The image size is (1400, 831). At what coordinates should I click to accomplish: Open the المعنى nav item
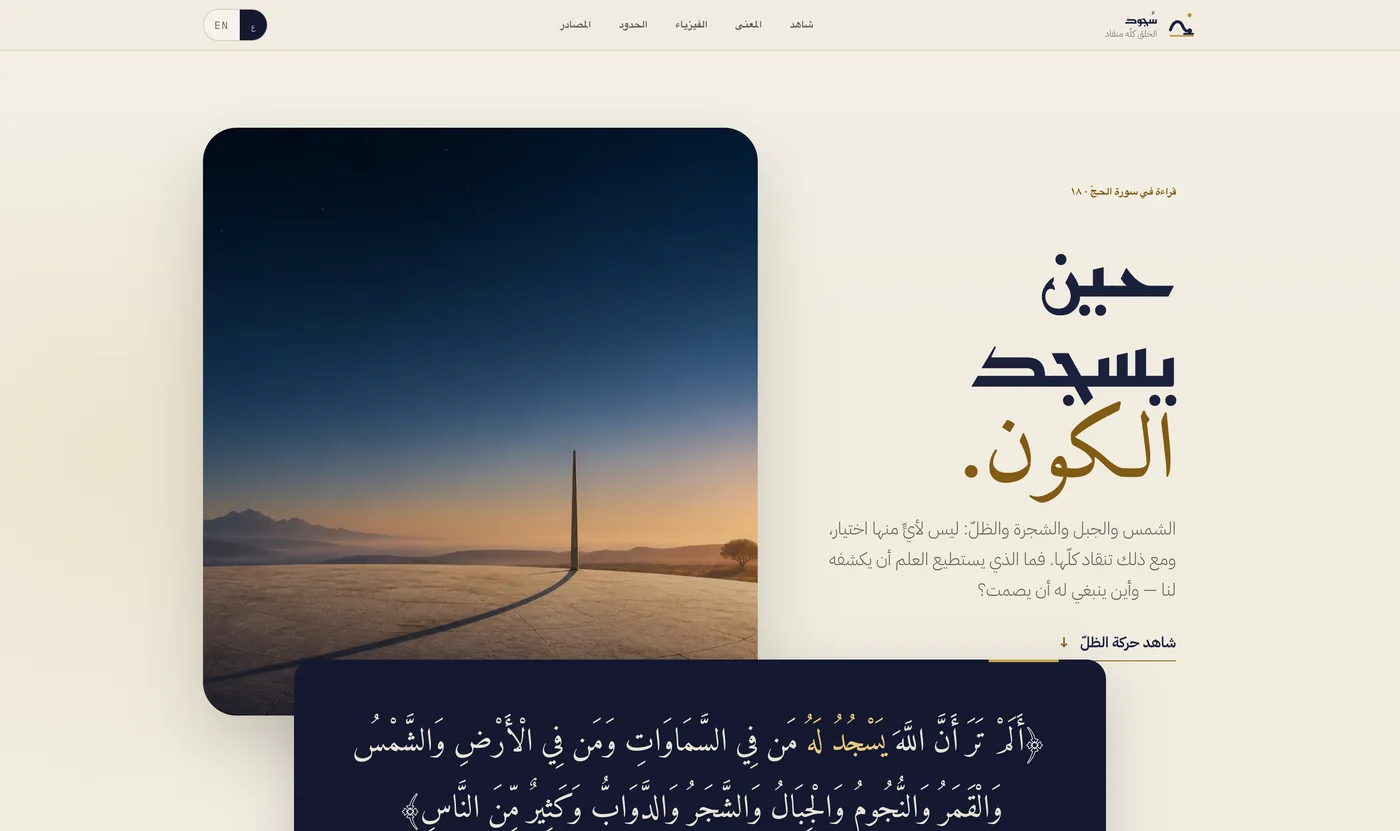(748, 25)
